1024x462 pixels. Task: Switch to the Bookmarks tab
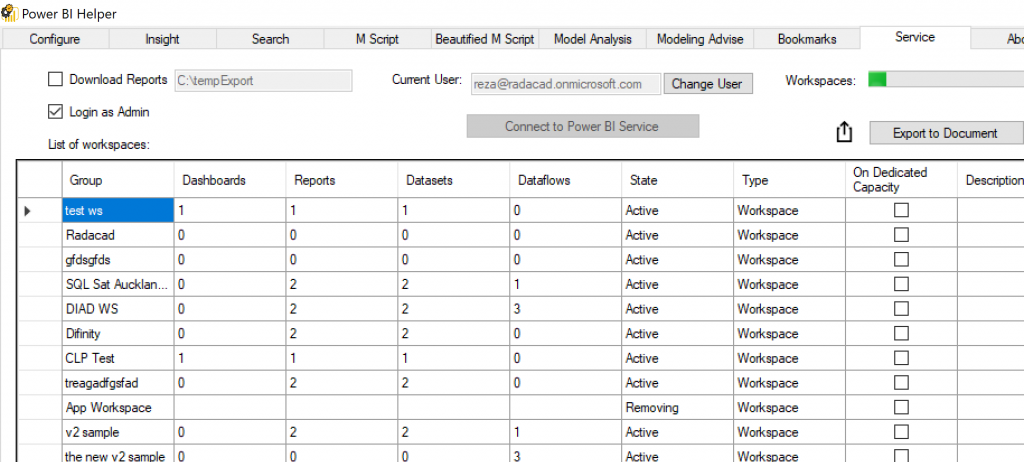pyautogui.click(x=807, y=39)
